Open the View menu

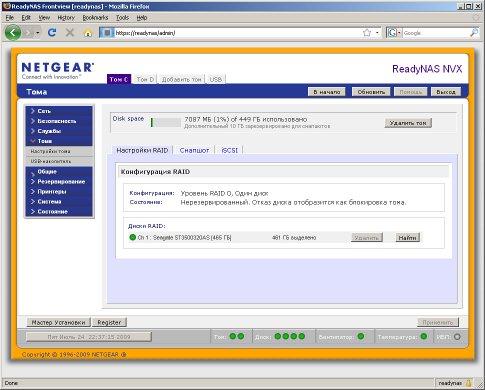(44, 18)
